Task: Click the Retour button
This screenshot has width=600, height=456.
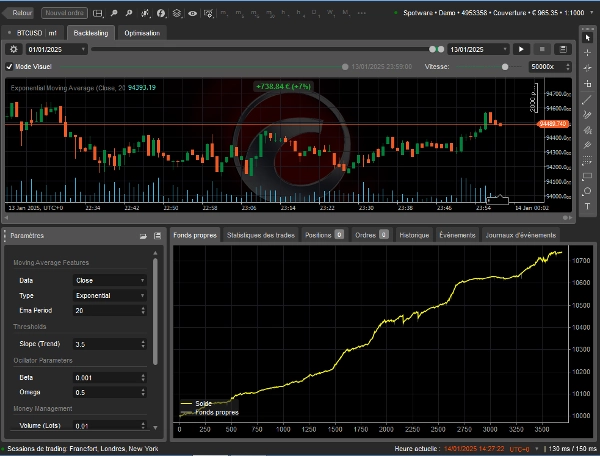Action: click(18, 13)
